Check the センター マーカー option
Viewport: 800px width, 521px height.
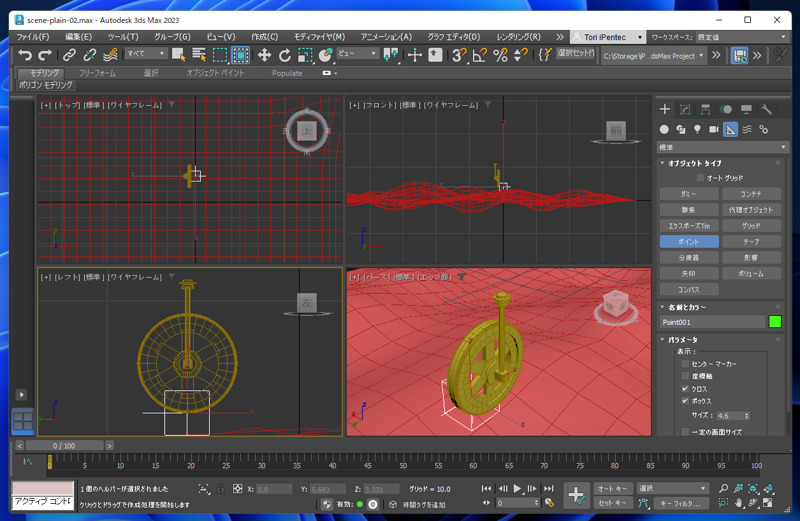pyautogui.click(x=685, y=364)
